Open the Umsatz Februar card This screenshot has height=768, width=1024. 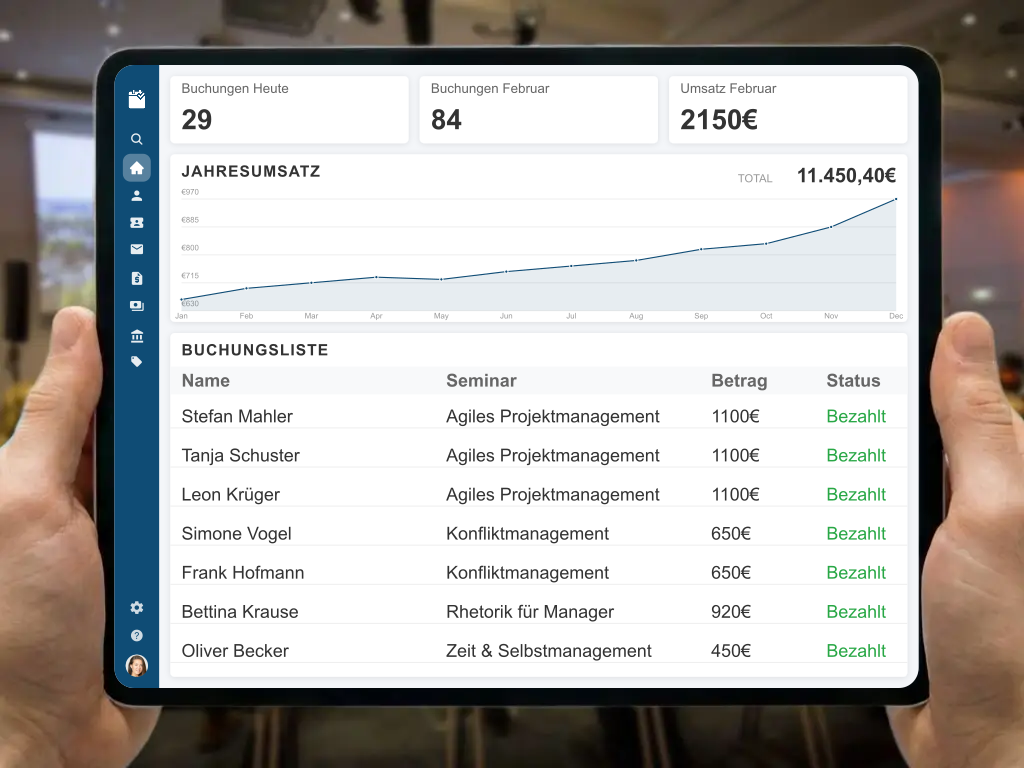787,109
